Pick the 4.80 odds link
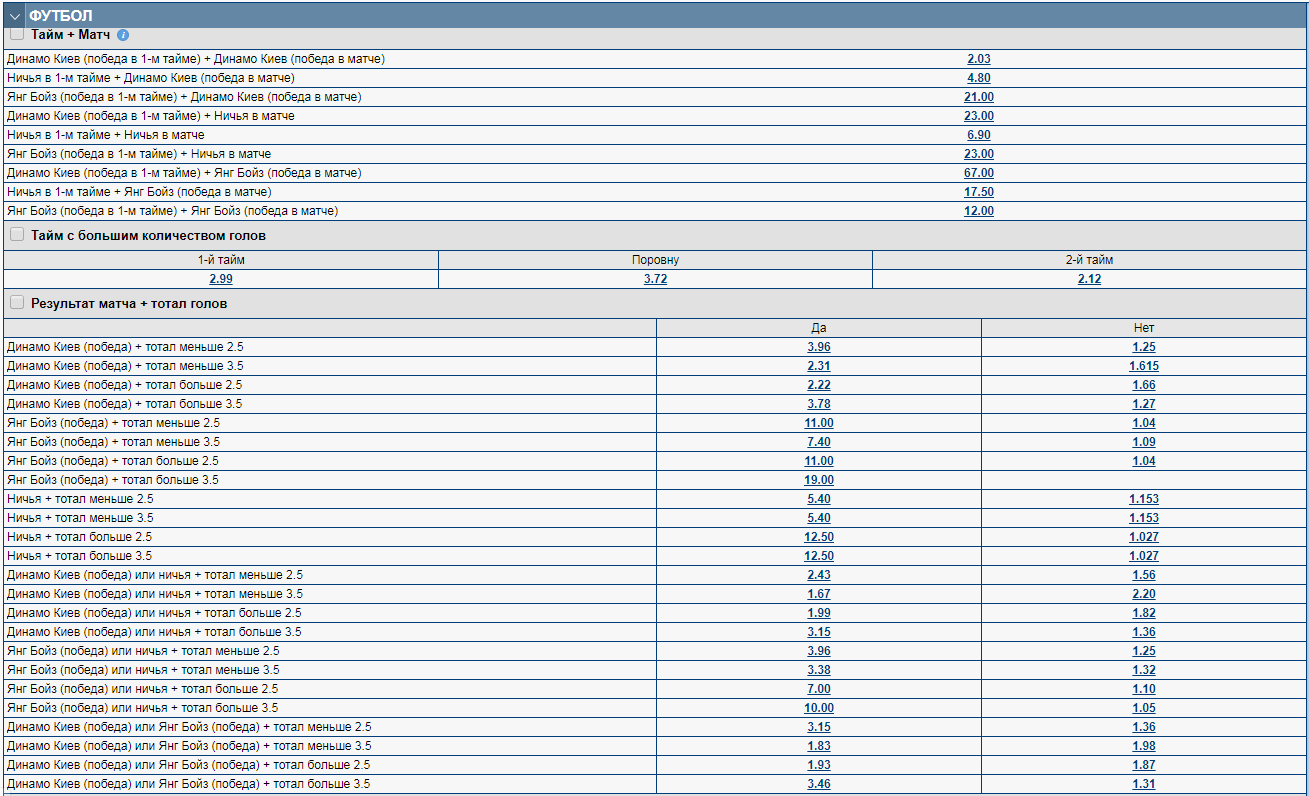This screenshot has height=796, width=1309. tap(978, 78)
